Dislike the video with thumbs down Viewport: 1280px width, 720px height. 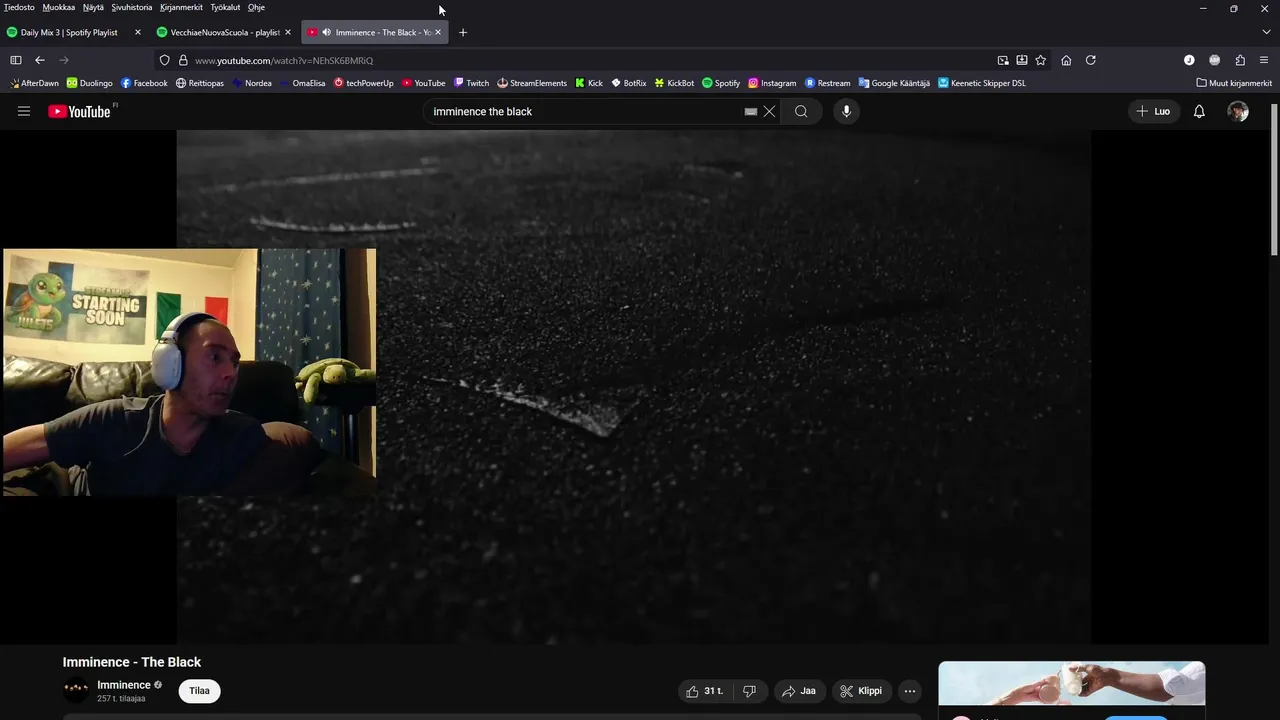coord(749,691)
